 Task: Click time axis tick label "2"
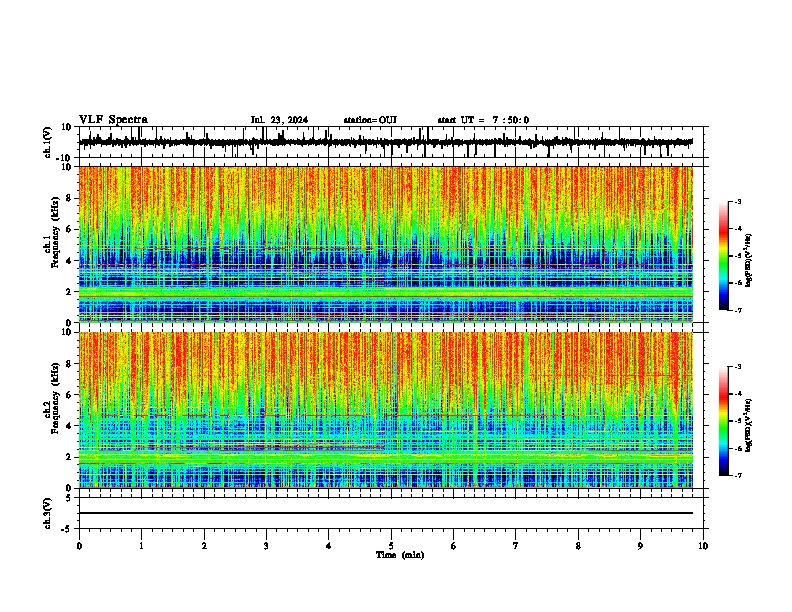pyautogui.click(x=204, y=546)
